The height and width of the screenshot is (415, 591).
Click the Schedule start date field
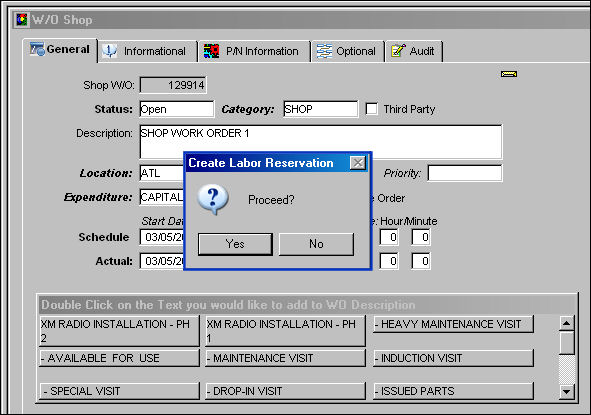point(162,237)
